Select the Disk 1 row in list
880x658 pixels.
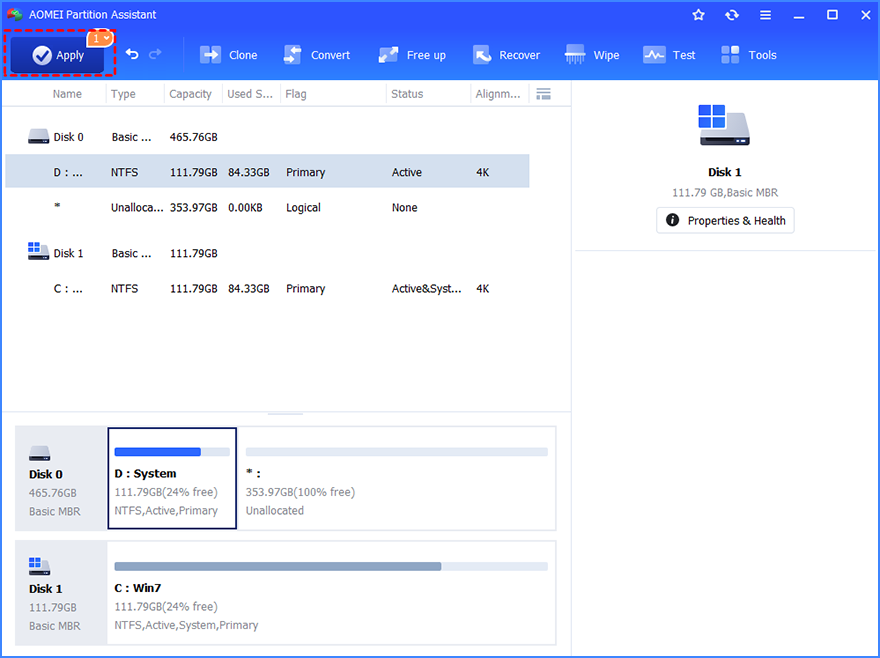267,253
